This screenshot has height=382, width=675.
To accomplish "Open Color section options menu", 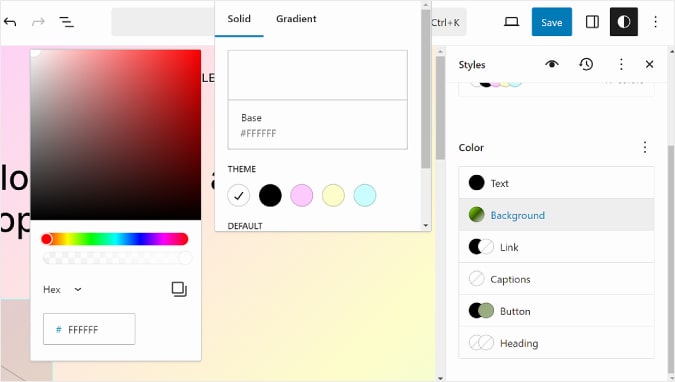I will pos(644,147).
